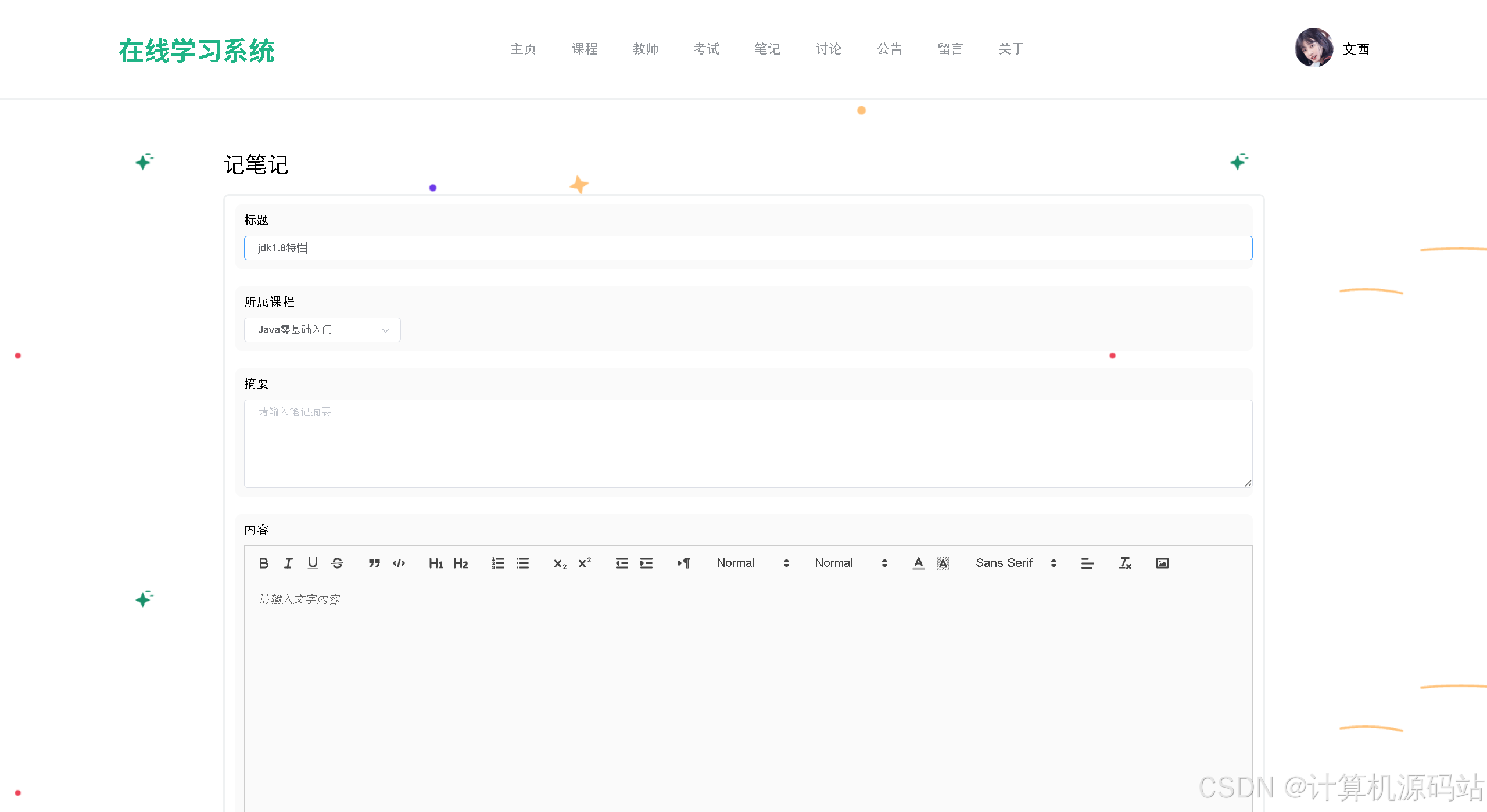This screenshot has width=1487, height=812.
Task: Apply Heading 1 style
Action: point(436,563)
